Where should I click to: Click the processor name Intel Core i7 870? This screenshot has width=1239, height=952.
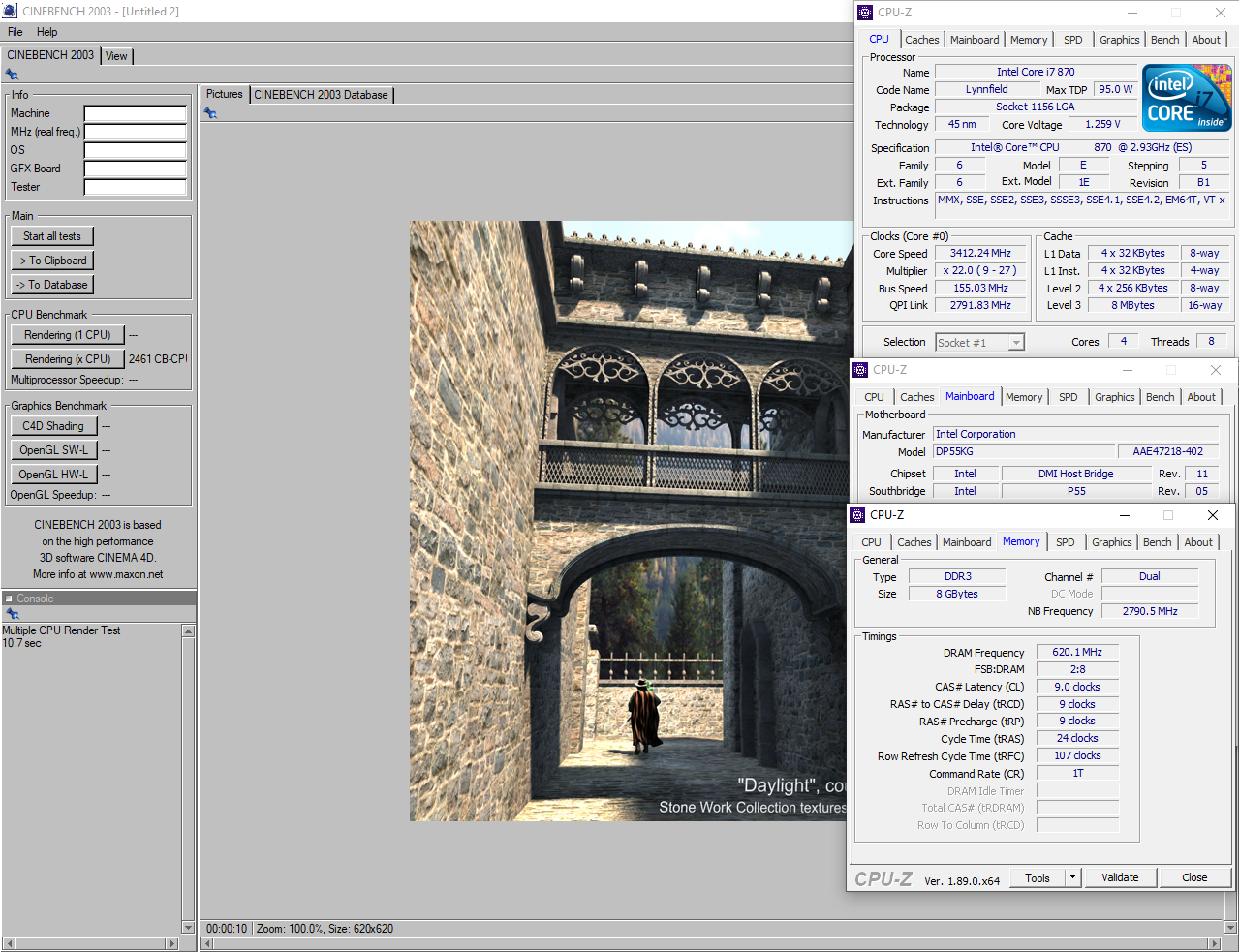point(1036,72)
